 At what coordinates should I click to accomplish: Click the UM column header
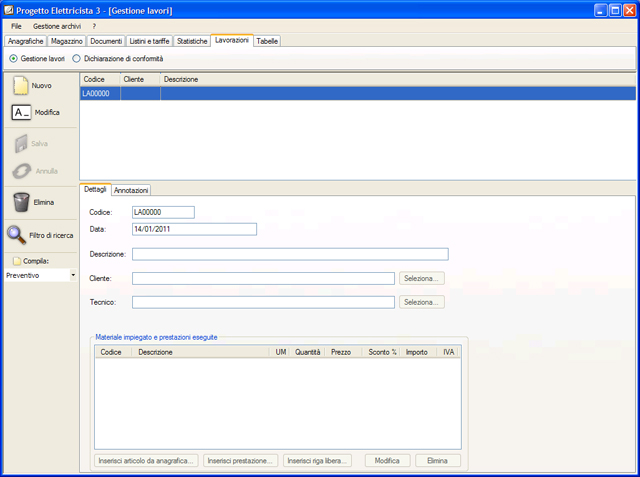[280, 352]
